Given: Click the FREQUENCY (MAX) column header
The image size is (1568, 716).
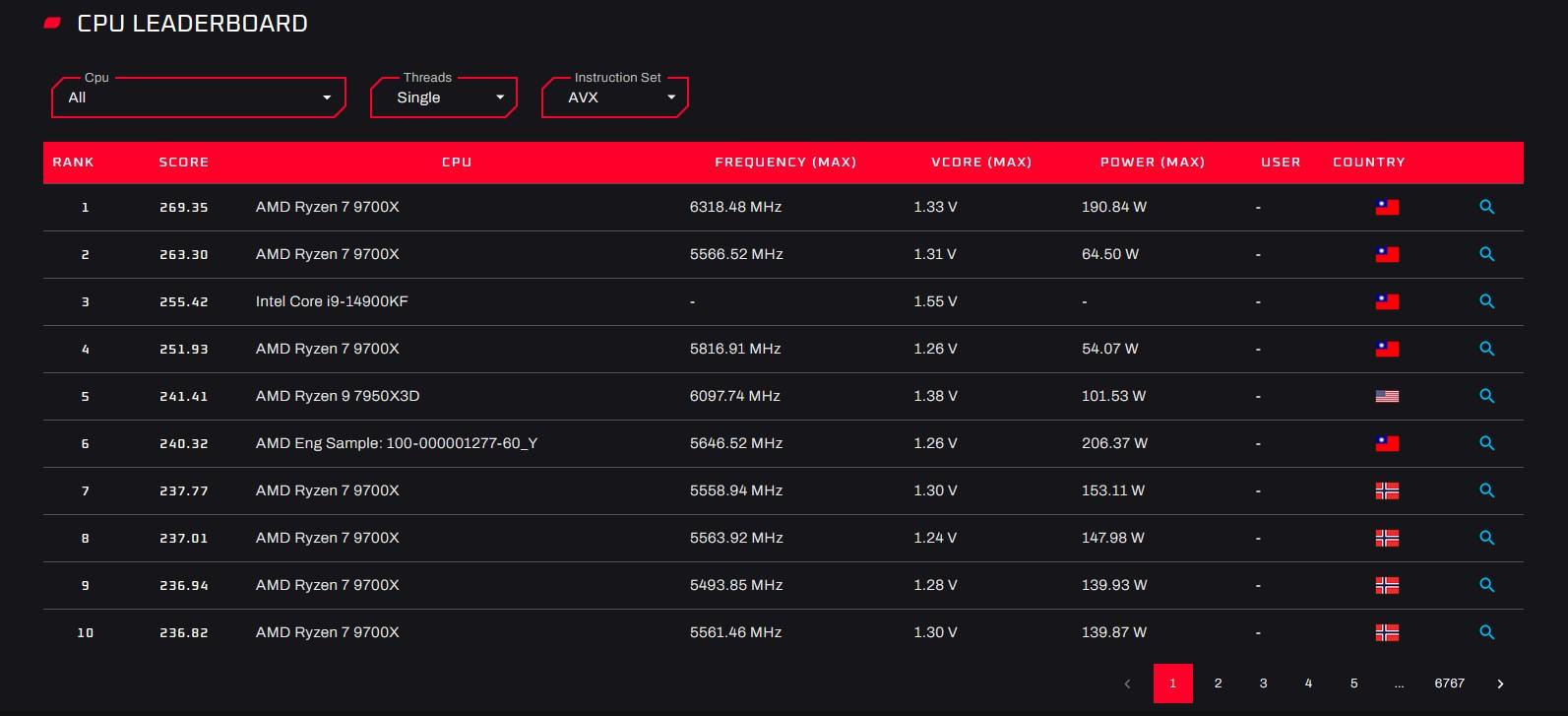Looking at the screenshot, I should [x=784, y=163].
